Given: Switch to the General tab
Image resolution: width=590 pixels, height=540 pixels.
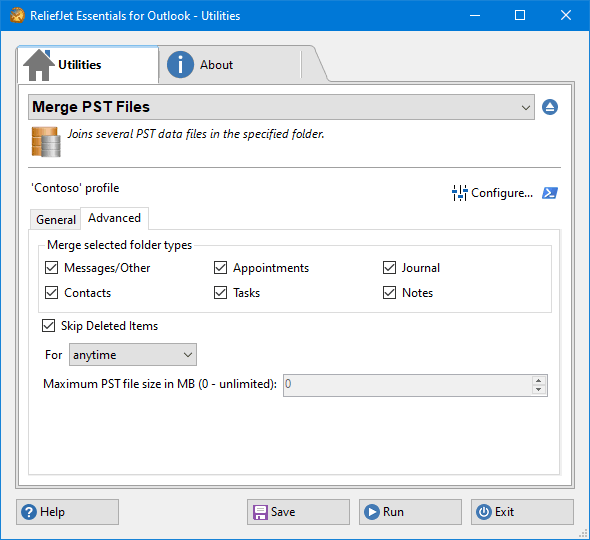Looking at the screenshot, I should click(56, 219).
